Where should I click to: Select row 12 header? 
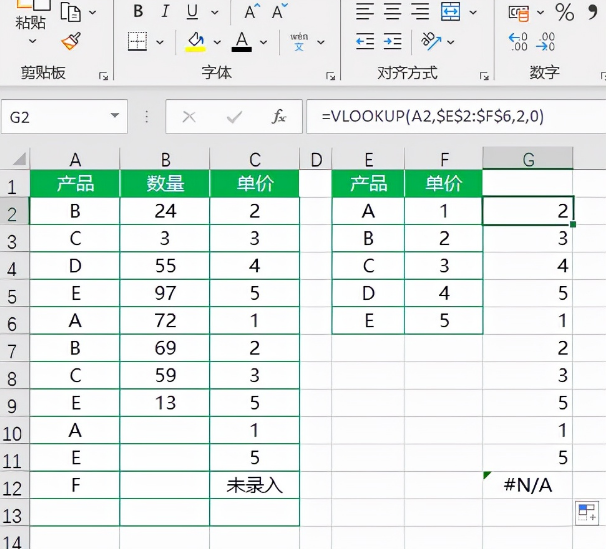[x=14, y=486]
